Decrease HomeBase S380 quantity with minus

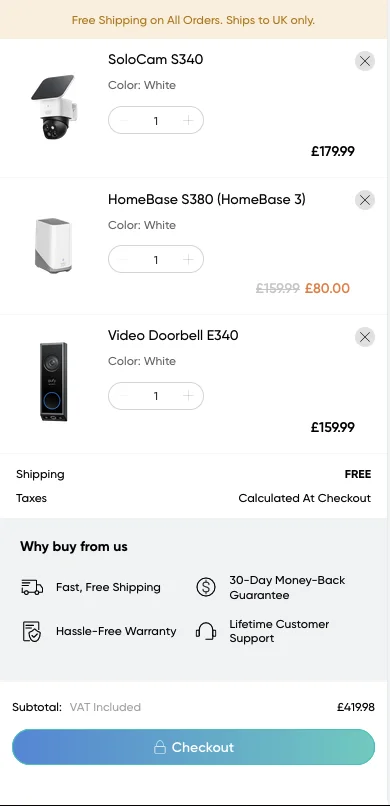click(123, 260)
